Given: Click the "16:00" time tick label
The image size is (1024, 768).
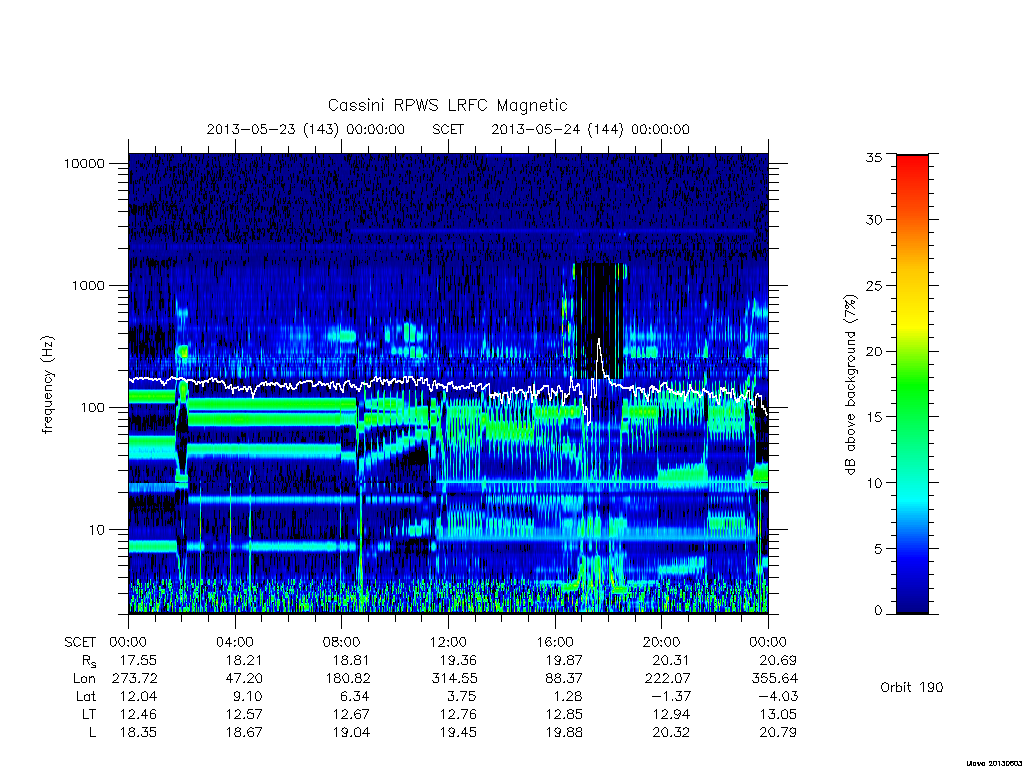Looking at the screenshot, I should coord(555,643).
